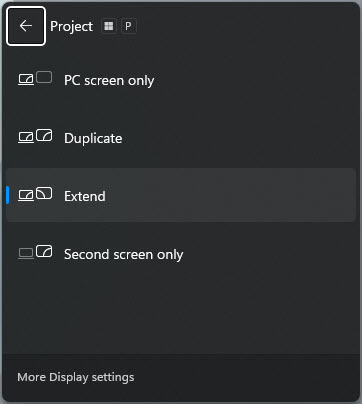Image resolution: width=362 pixels, height=404 pixels.
Task: Click the P key shortcut badge
Action: point(128,26)
